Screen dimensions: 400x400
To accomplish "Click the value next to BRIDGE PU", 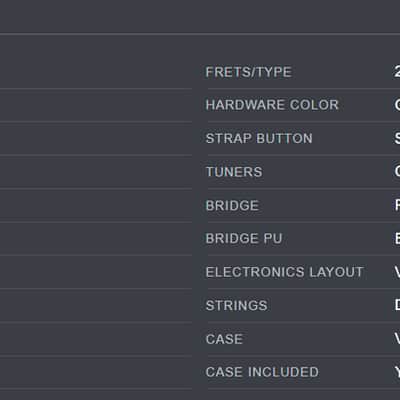I will coord(397,238).
